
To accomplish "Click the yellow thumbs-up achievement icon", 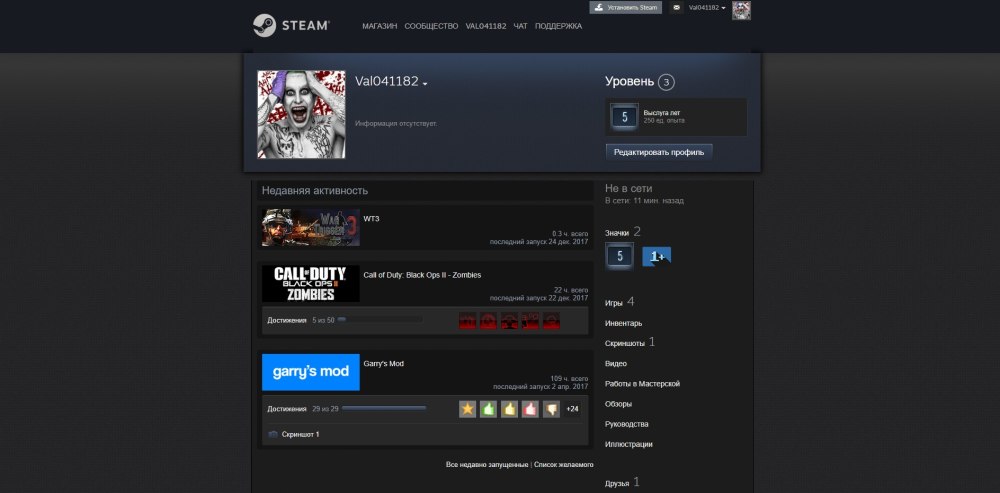I will pos(509,409).
